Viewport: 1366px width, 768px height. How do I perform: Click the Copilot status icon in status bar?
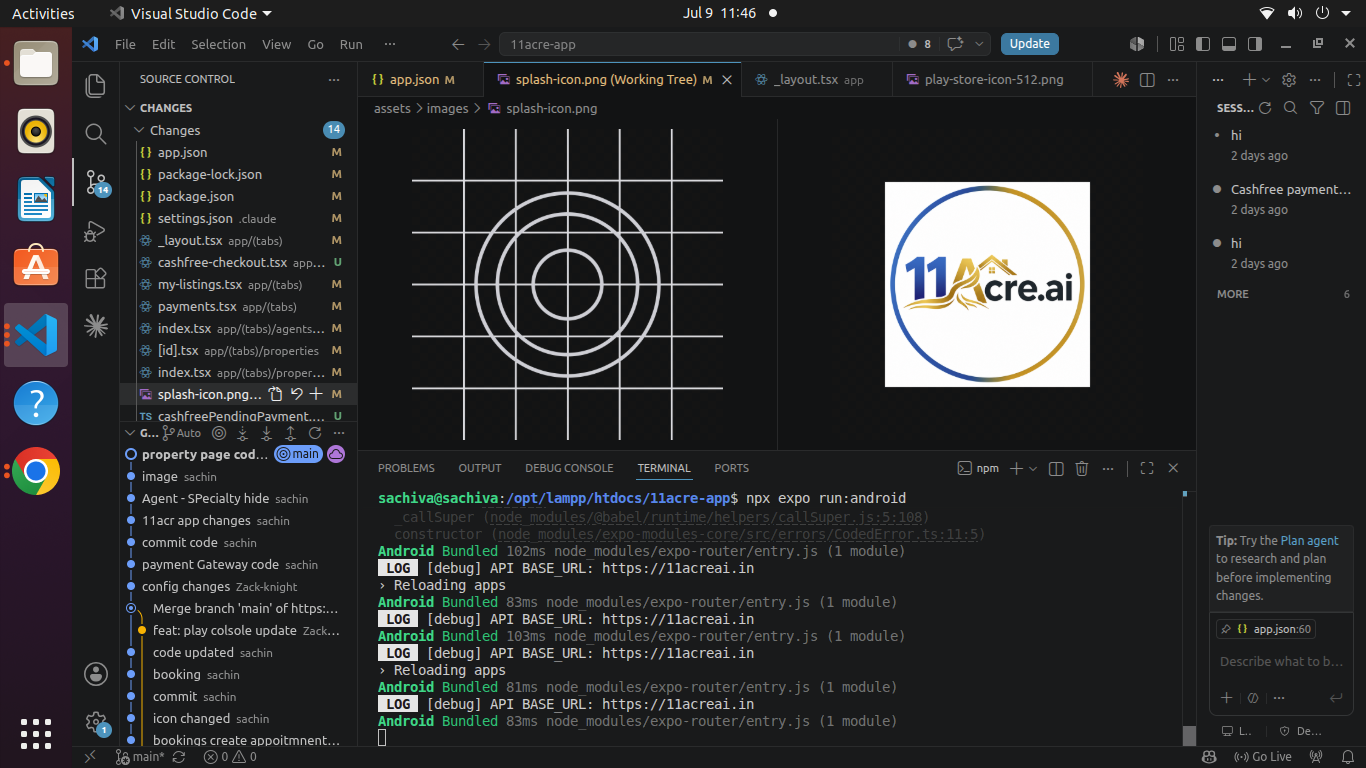(1209, 757)
